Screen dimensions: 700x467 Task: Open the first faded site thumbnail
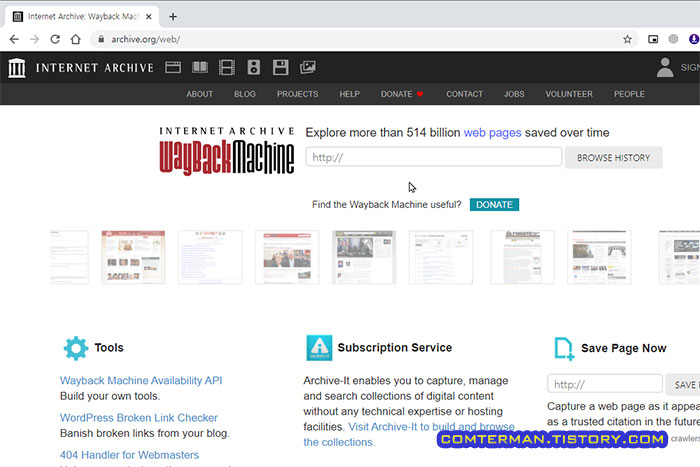tap(69, 257)
